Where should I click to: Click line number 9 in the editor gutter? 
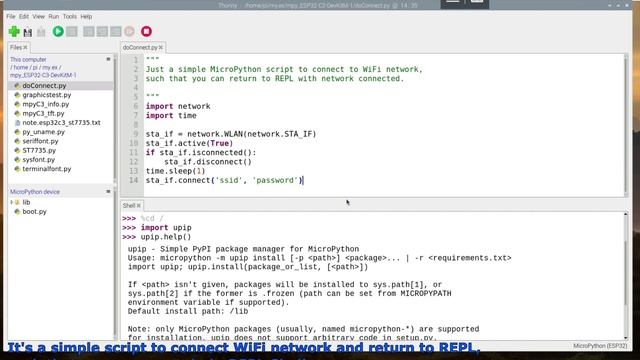136,134
